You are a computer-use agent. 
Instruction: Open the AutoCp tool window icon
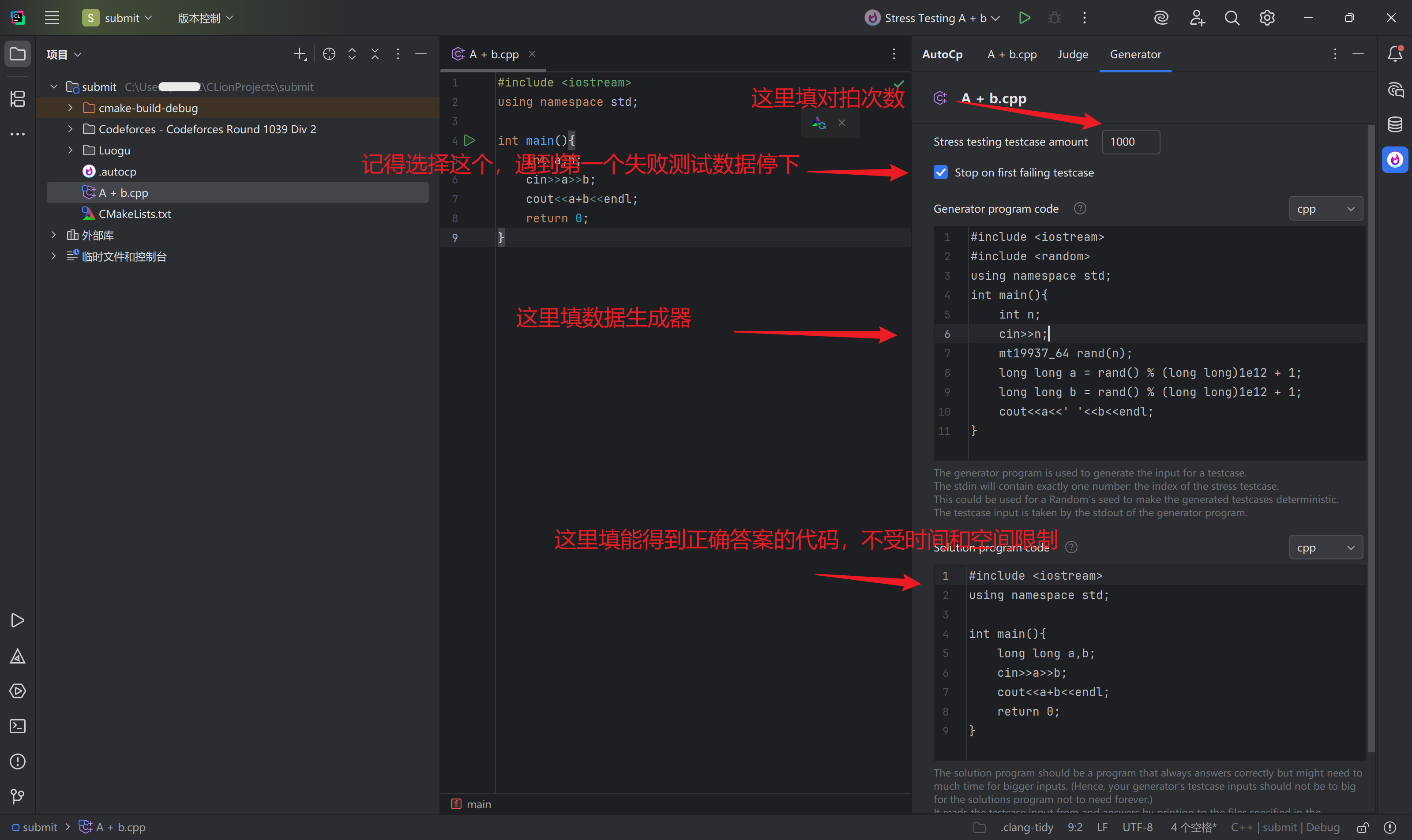(1394, 160)
